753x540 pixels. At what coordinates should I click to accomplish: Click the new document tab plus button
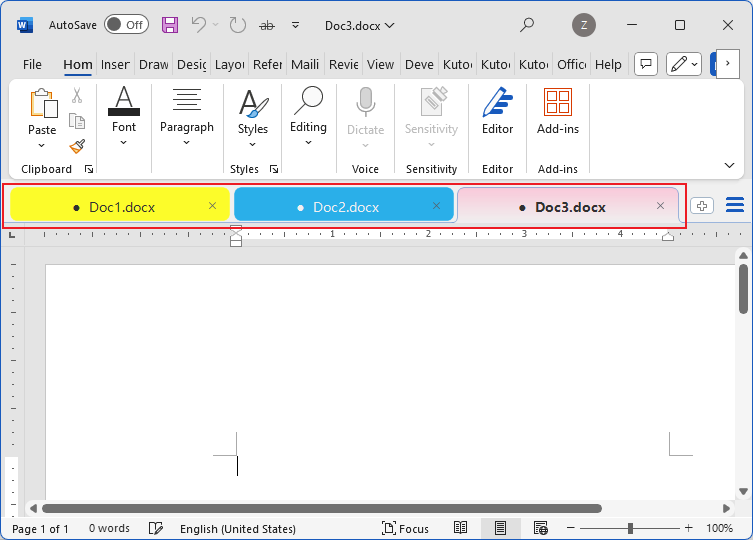(702, 206)
